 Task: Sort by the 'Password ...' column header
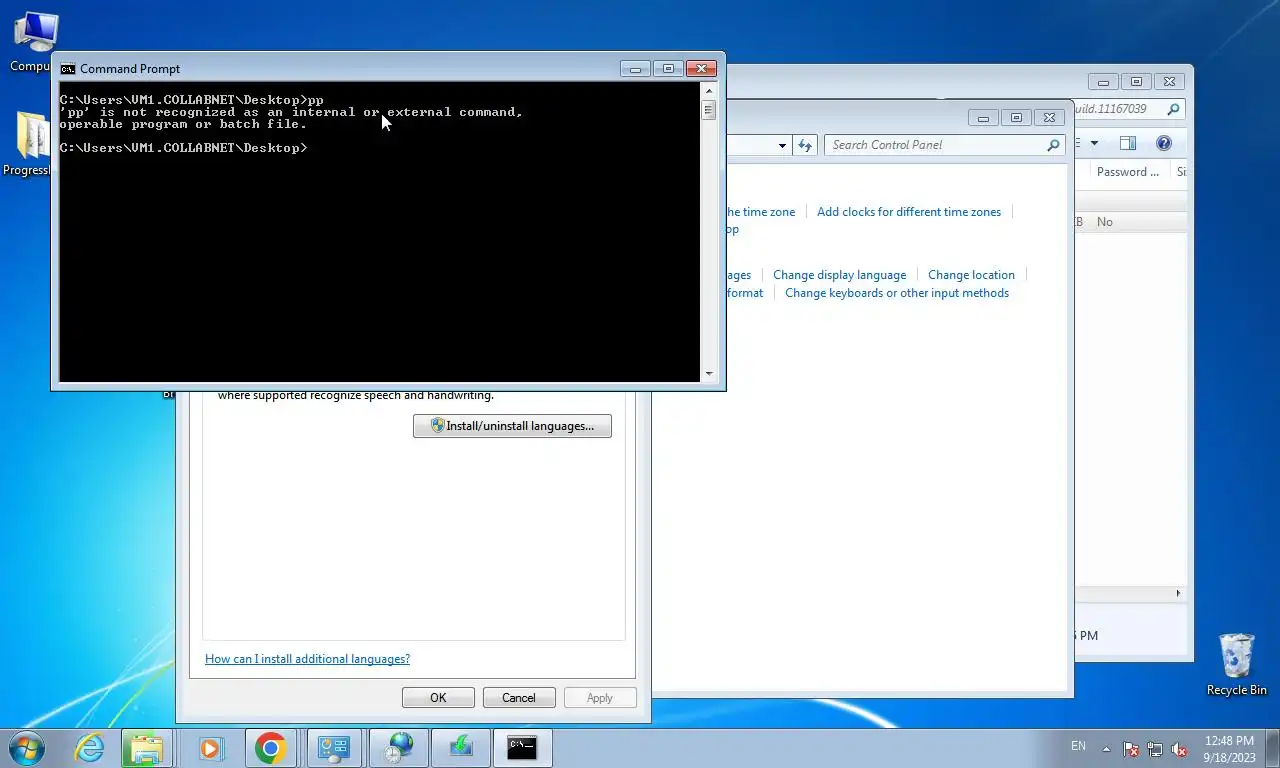[x=1130, y=172]
